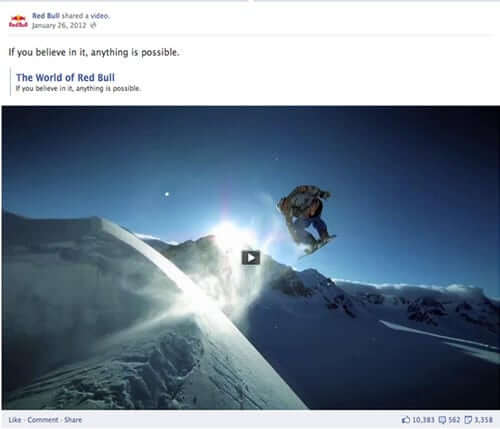View the 10,383 likes count
Screen dimensions: 500x429
[x=423, y=420]
